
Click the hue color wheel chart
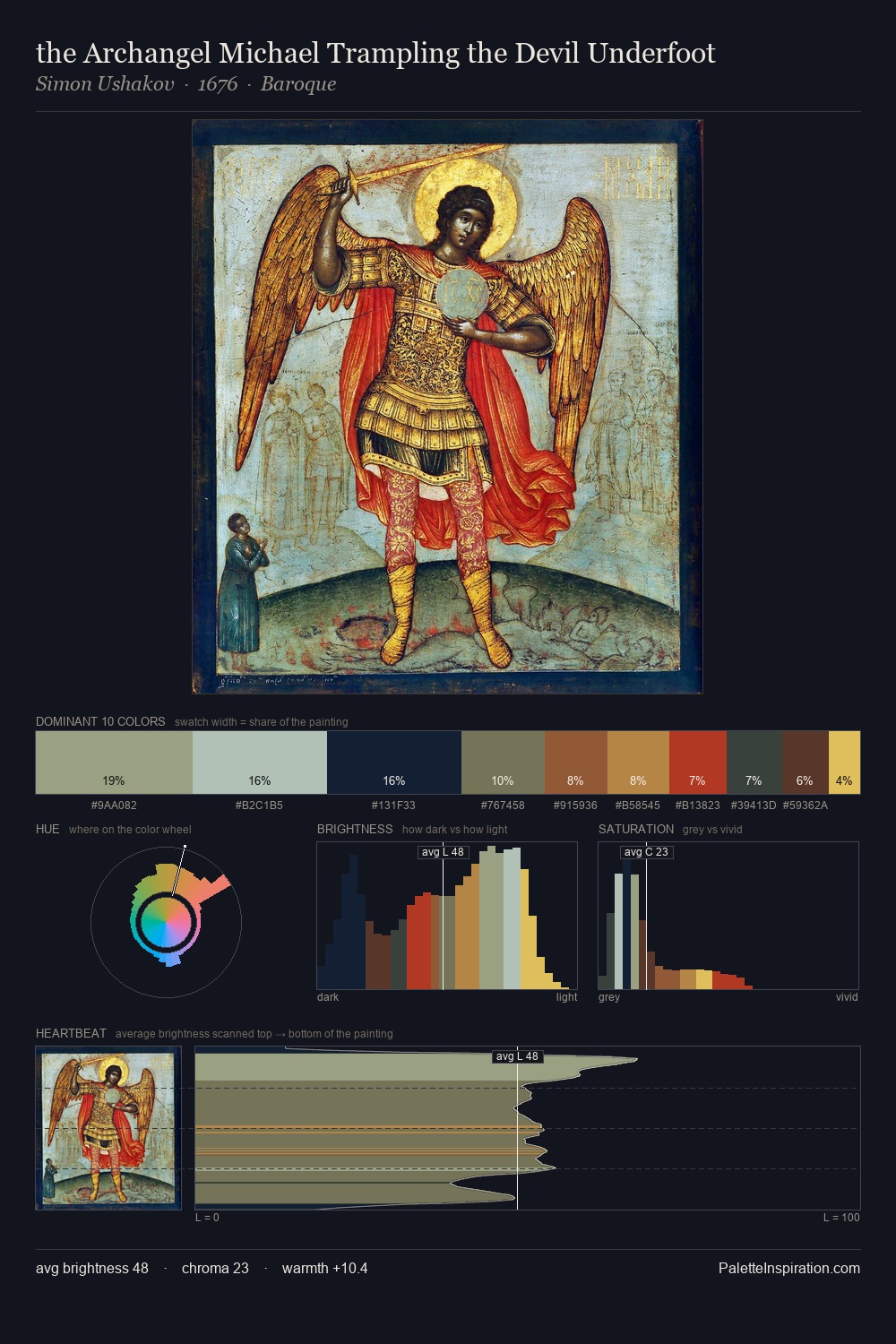pyautogui.click(x=166, y=921)
